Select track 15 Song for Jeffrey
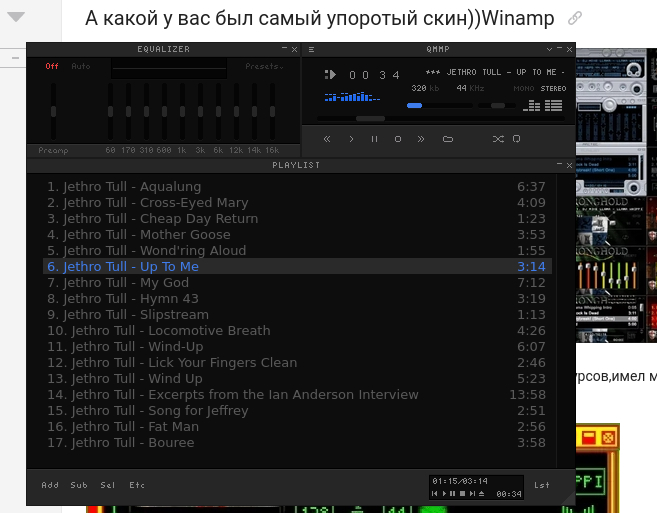This screenshot has height=513, width=657. [x=297, y=411]
